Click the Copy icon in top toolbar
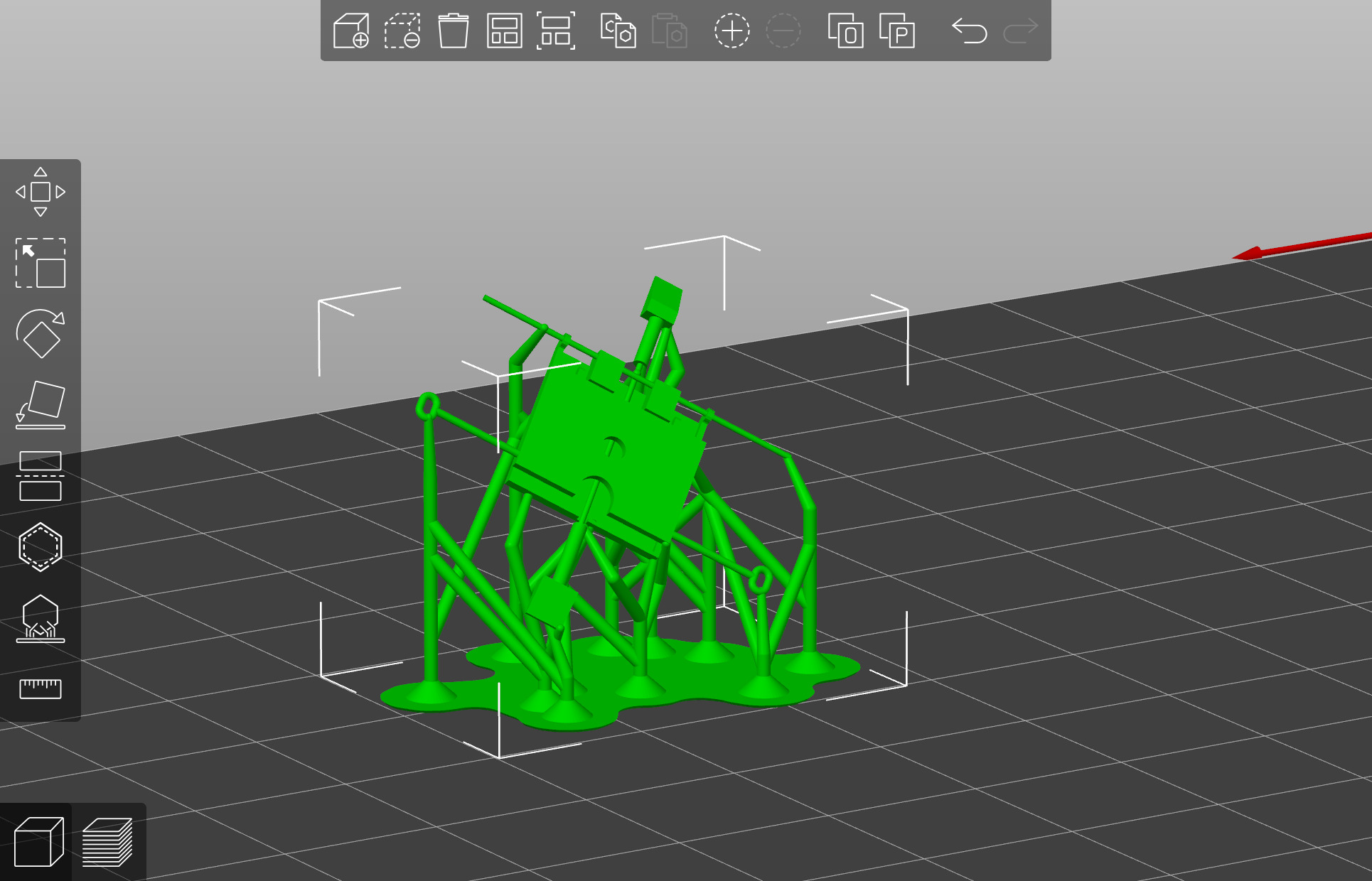 618,31
